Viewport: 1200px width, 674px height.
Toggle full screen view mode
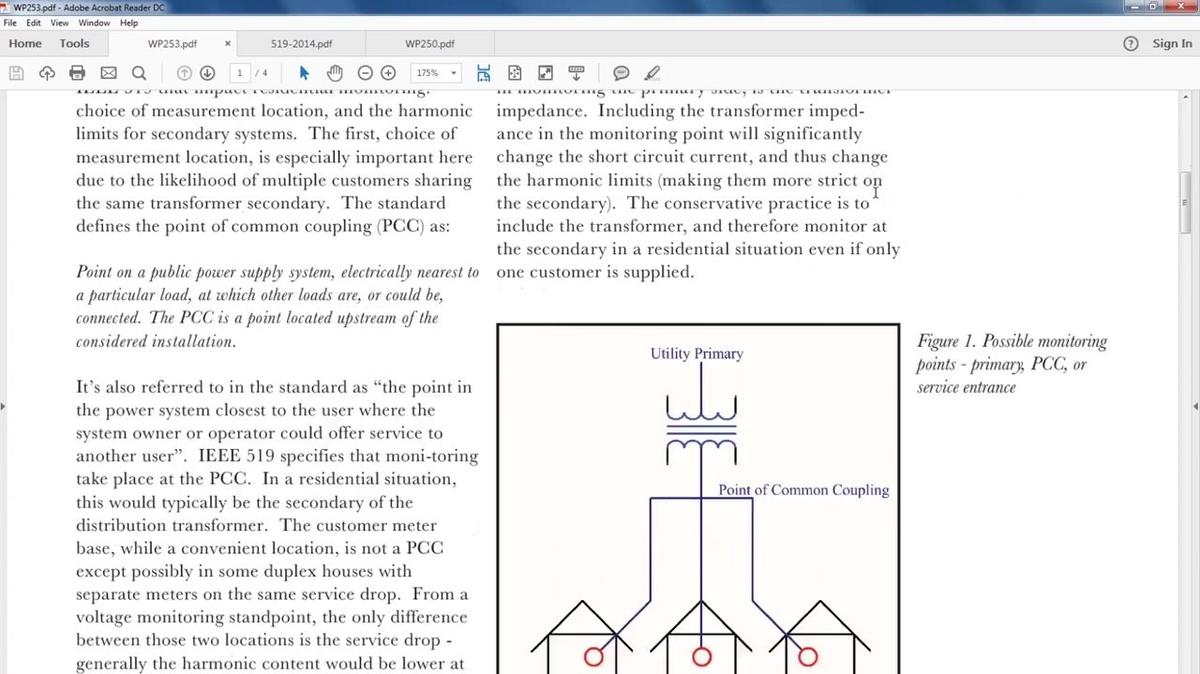click(545, 73)
